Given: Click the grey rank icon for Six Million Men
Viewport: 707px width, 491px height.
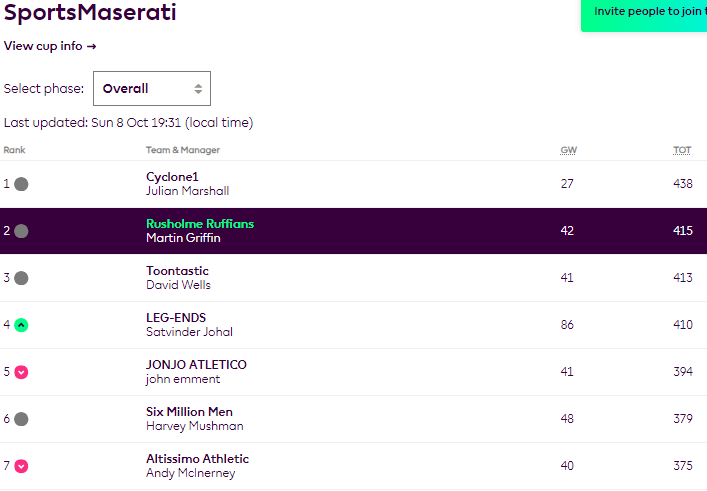Looking at the screenshot, I should click(x=21, y=419).
